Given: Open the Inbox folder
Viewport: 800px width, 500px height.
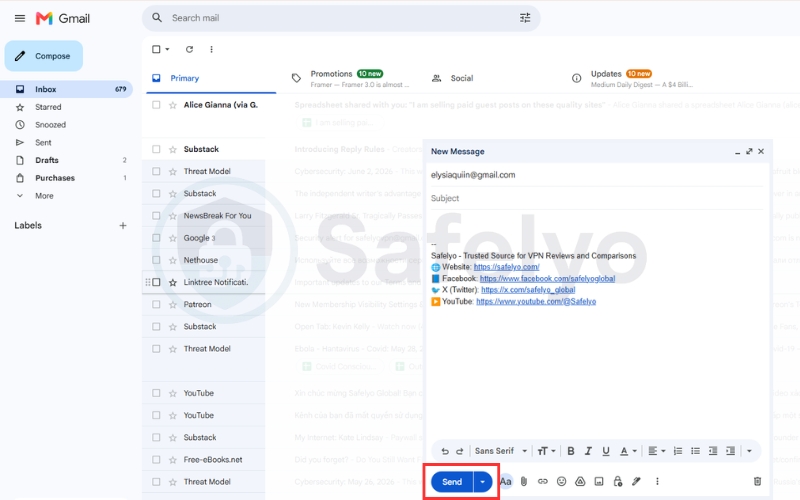Looking at the screenshot, I should (66, 89).
